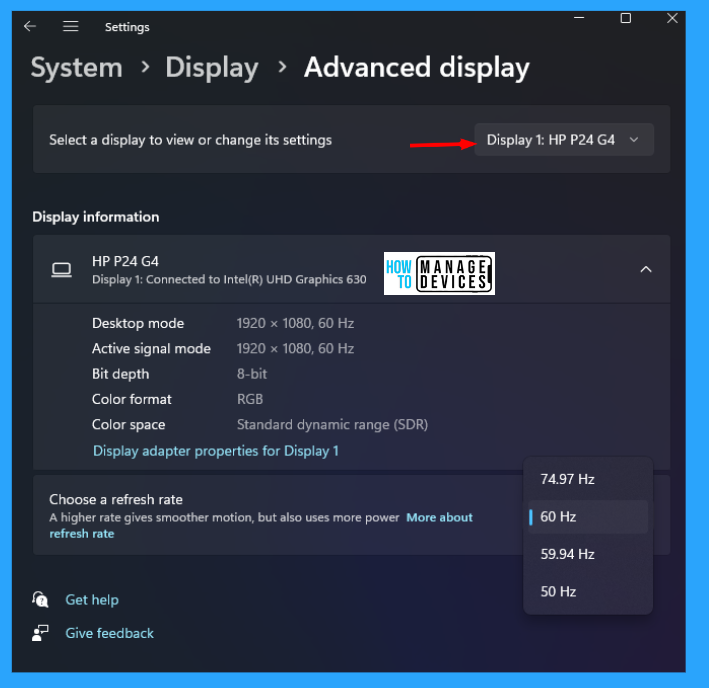The height and width of the screenshot is (688, 709).
Task: Select 60 Hz refresh rate
Action: click(588, 517)
